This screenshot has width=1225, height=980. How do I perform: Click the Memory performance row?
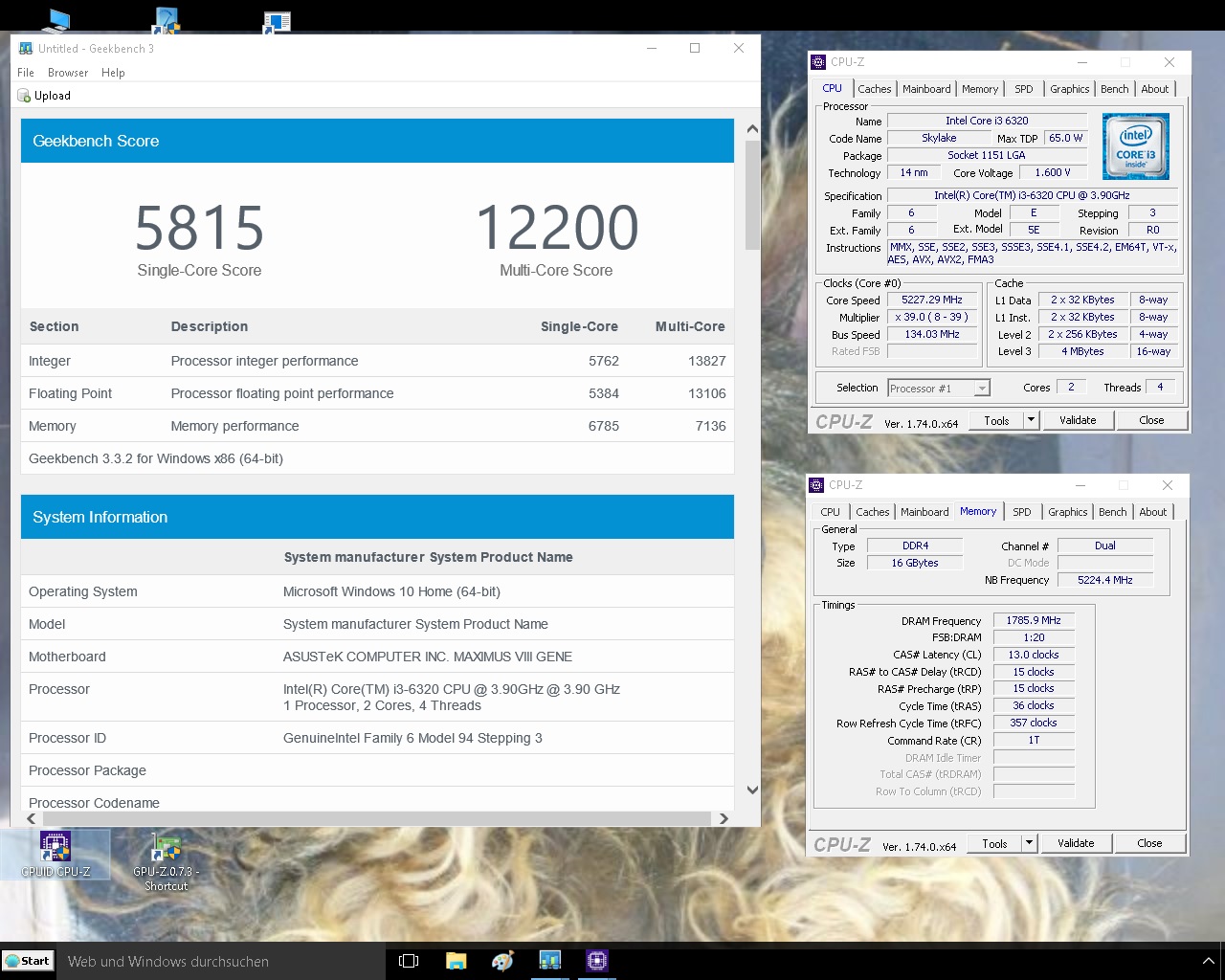377,426
